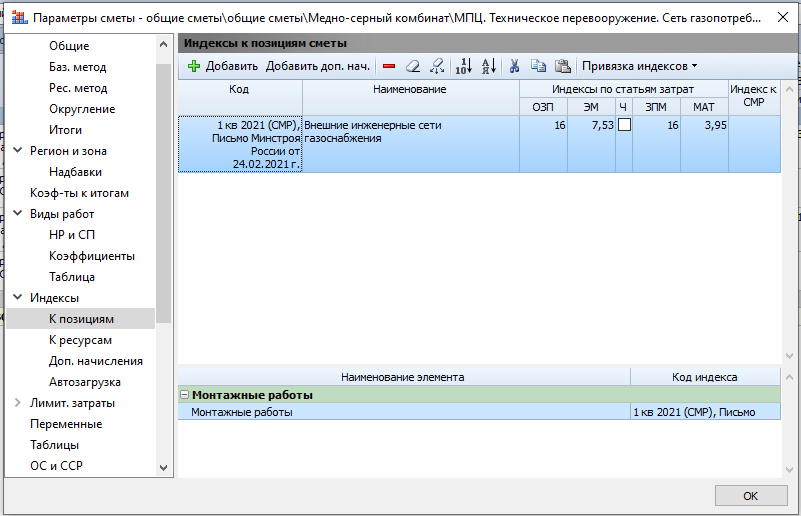Sort alphabetically with А-Я icon

489,66
